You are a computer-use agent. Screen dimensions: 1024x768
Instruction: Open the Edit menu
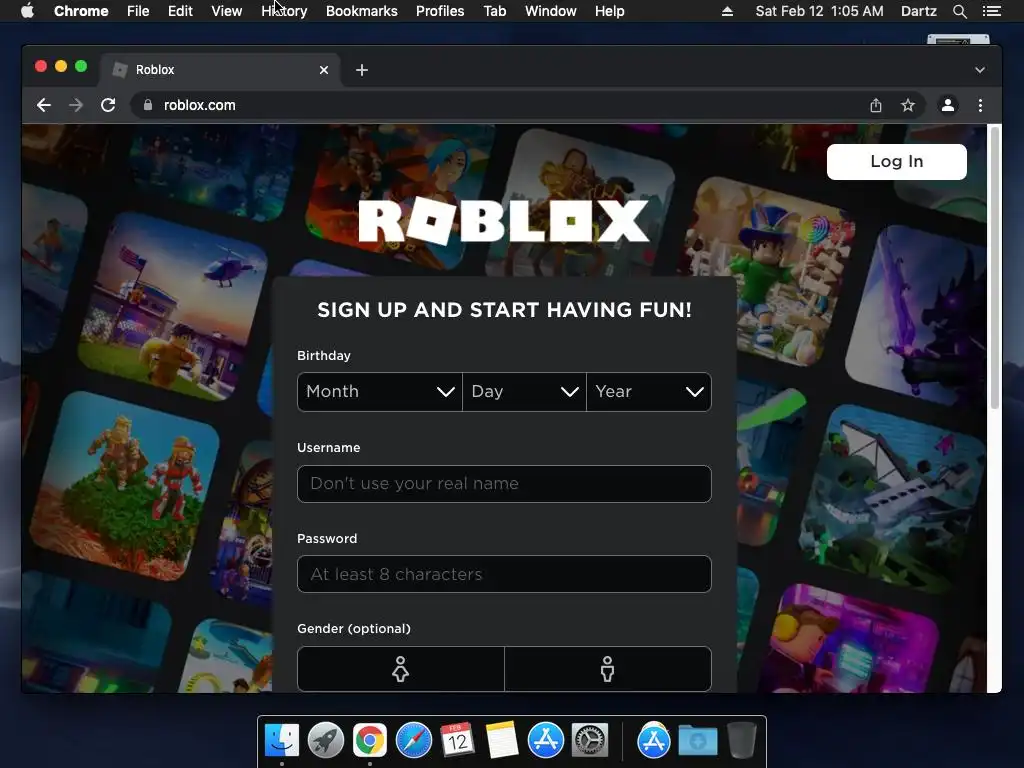pos(180,11)
